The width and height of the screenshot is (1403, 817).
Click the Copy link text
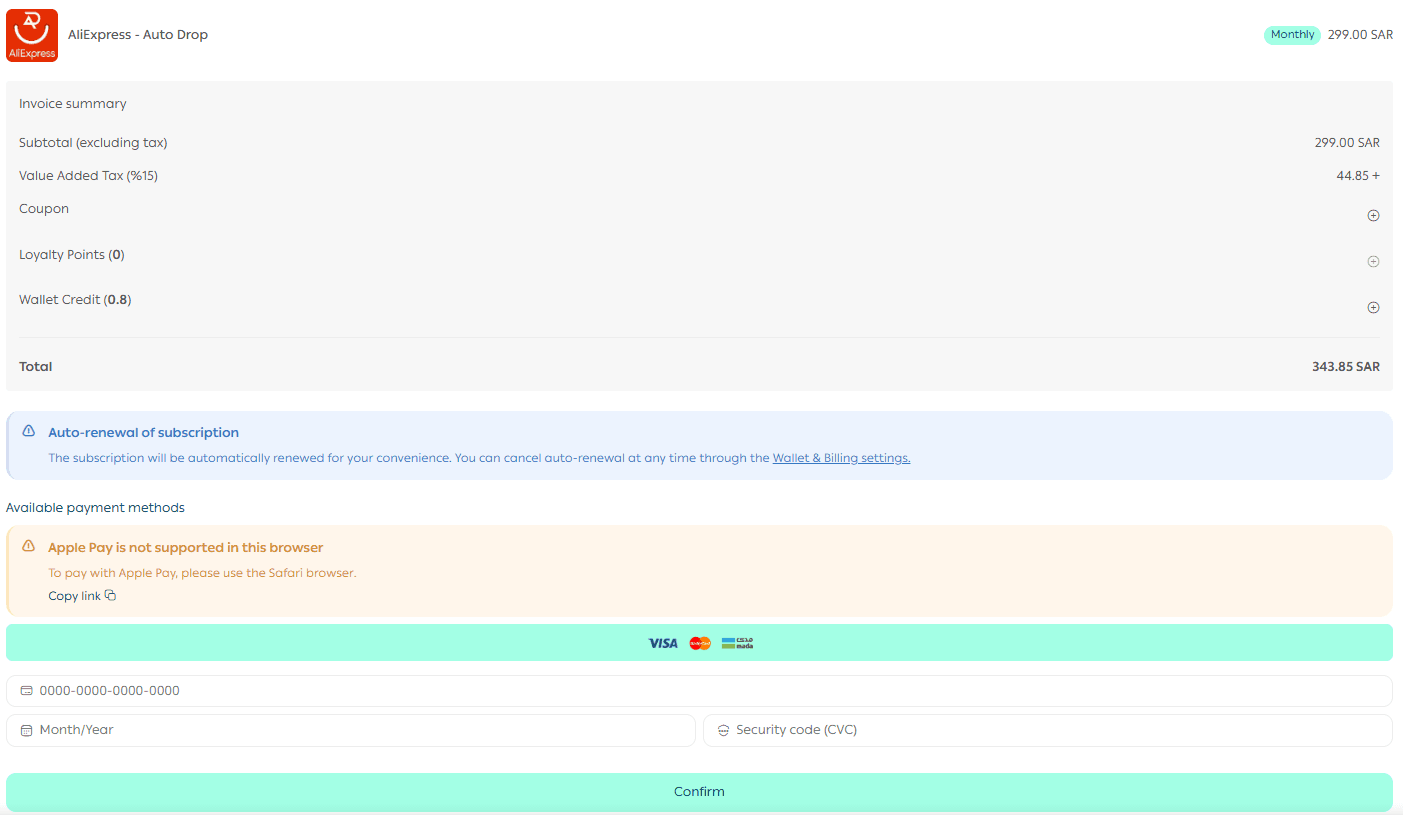74,596
